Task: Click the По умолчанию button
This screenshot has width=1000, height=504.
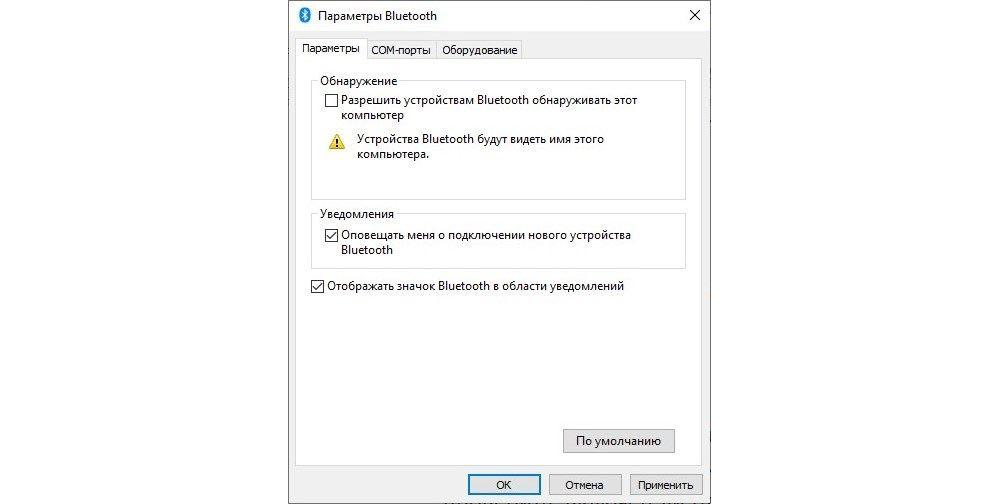Action: (619, 441)
